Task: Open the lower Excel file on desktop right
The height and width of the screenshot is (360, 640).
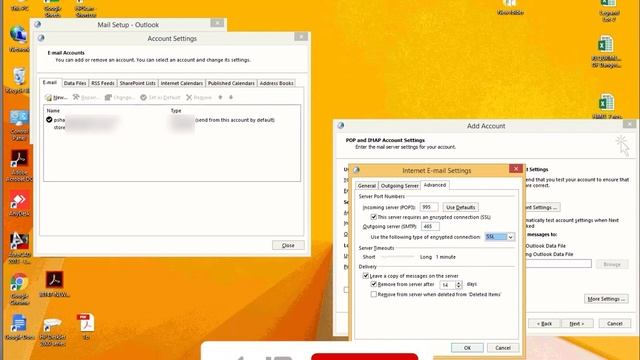Action: [606, 106]
